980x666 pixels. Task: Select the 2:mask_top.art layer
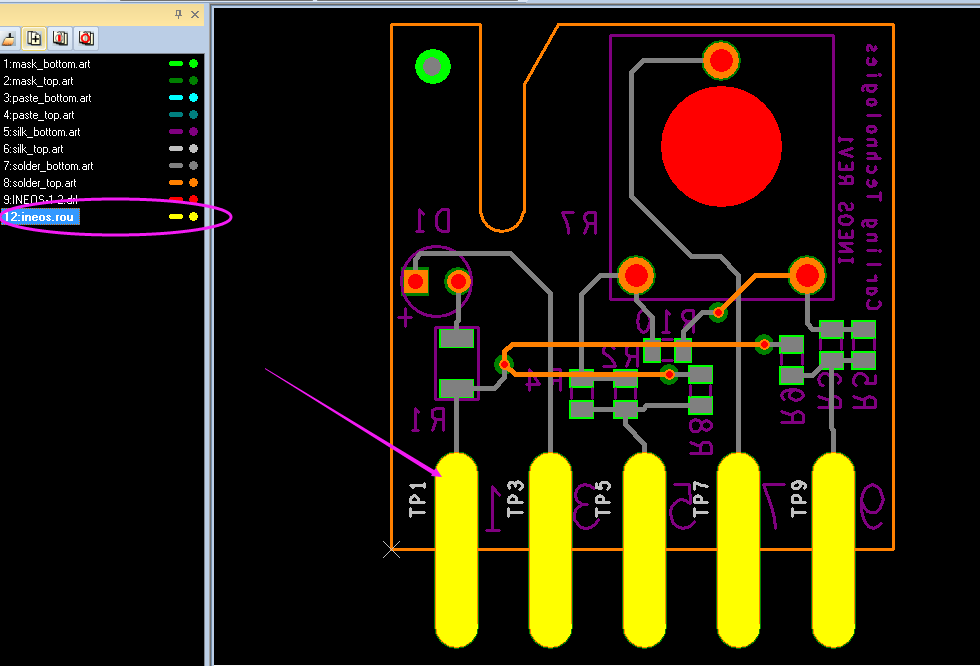pyautogui.click(x=38, y=81)
